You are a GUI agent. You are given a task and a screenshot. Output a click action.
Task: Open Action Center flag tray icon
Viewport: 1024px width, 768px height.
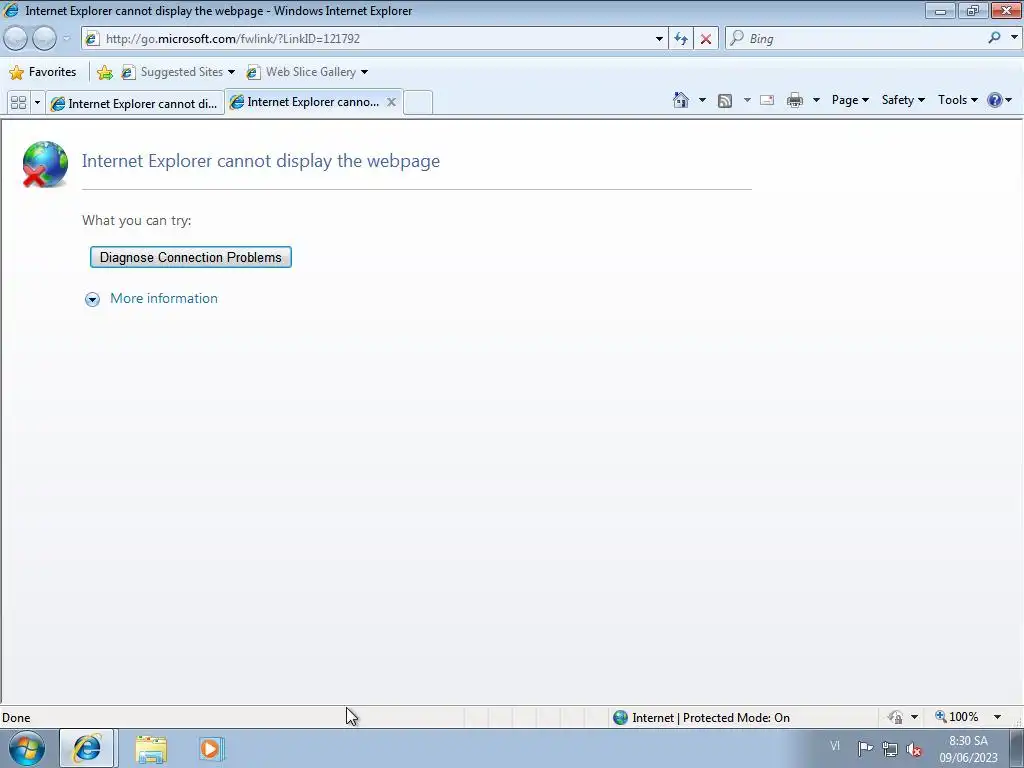point(865,749)
